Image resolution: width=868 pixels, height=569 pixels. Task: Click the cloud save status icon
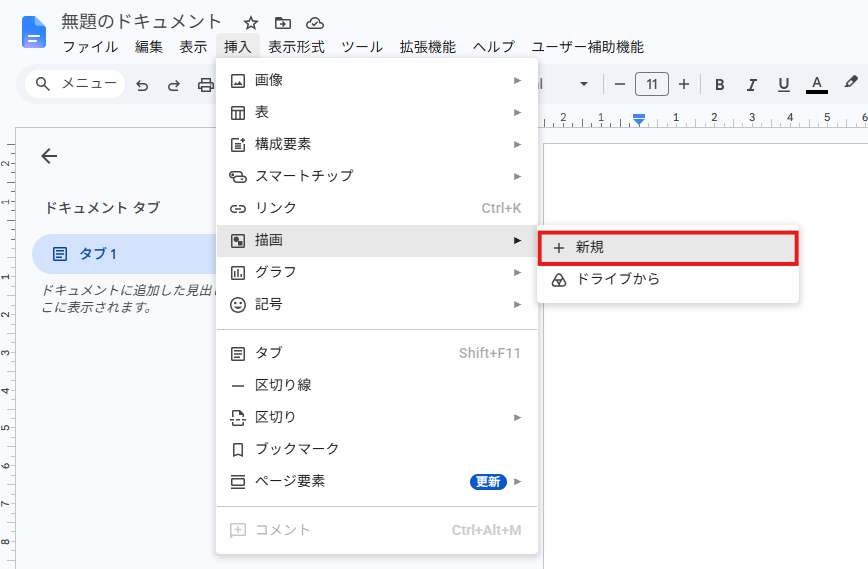coord(314,23)
